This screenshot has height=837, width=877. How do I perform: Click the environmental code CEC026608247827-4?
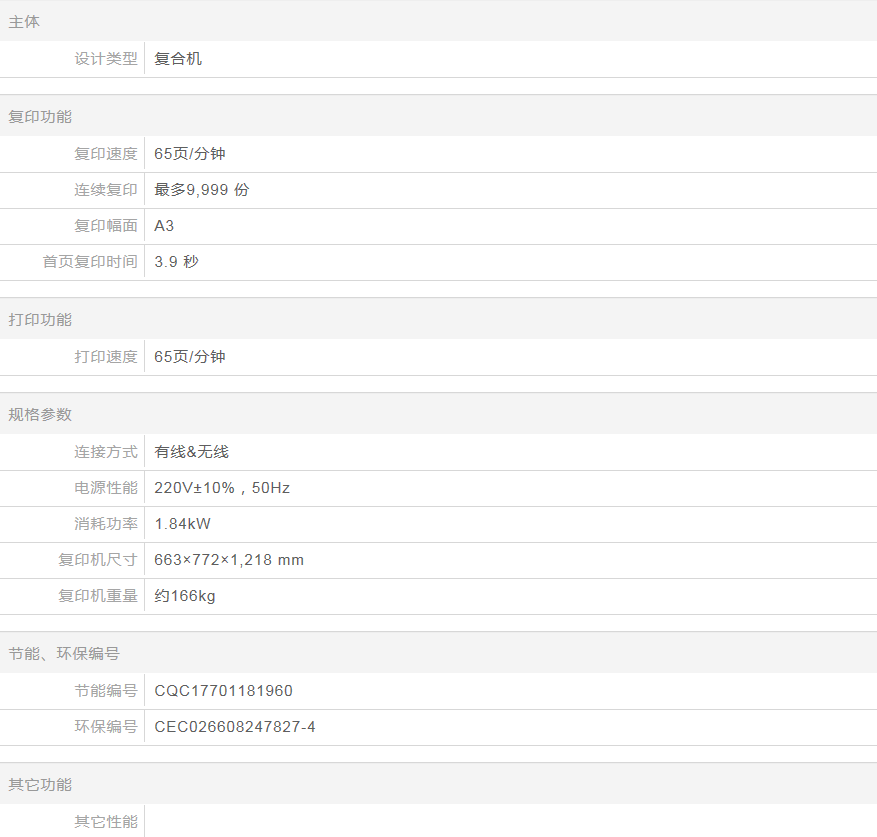pyautogui.click(x=235, y=727)
